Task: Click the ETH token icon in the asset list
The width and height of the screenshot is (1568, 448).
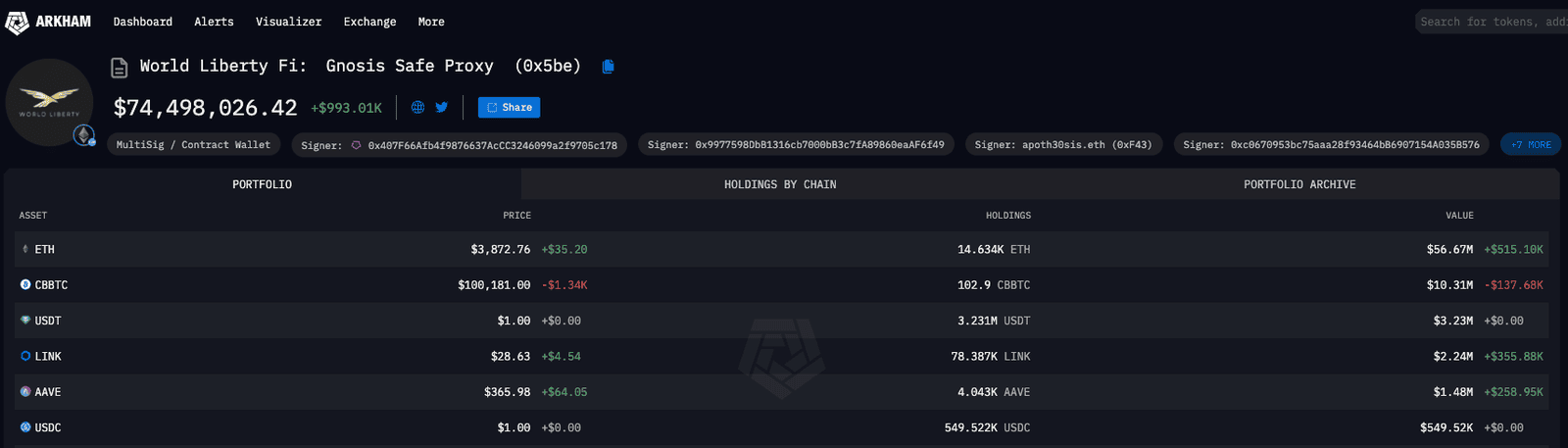Action: point(25,250)
